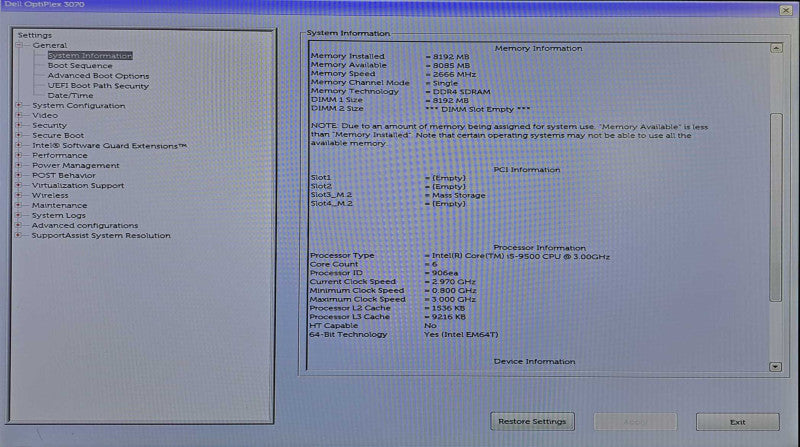Select the Performance category
The image size is (800, 447).
59,155
